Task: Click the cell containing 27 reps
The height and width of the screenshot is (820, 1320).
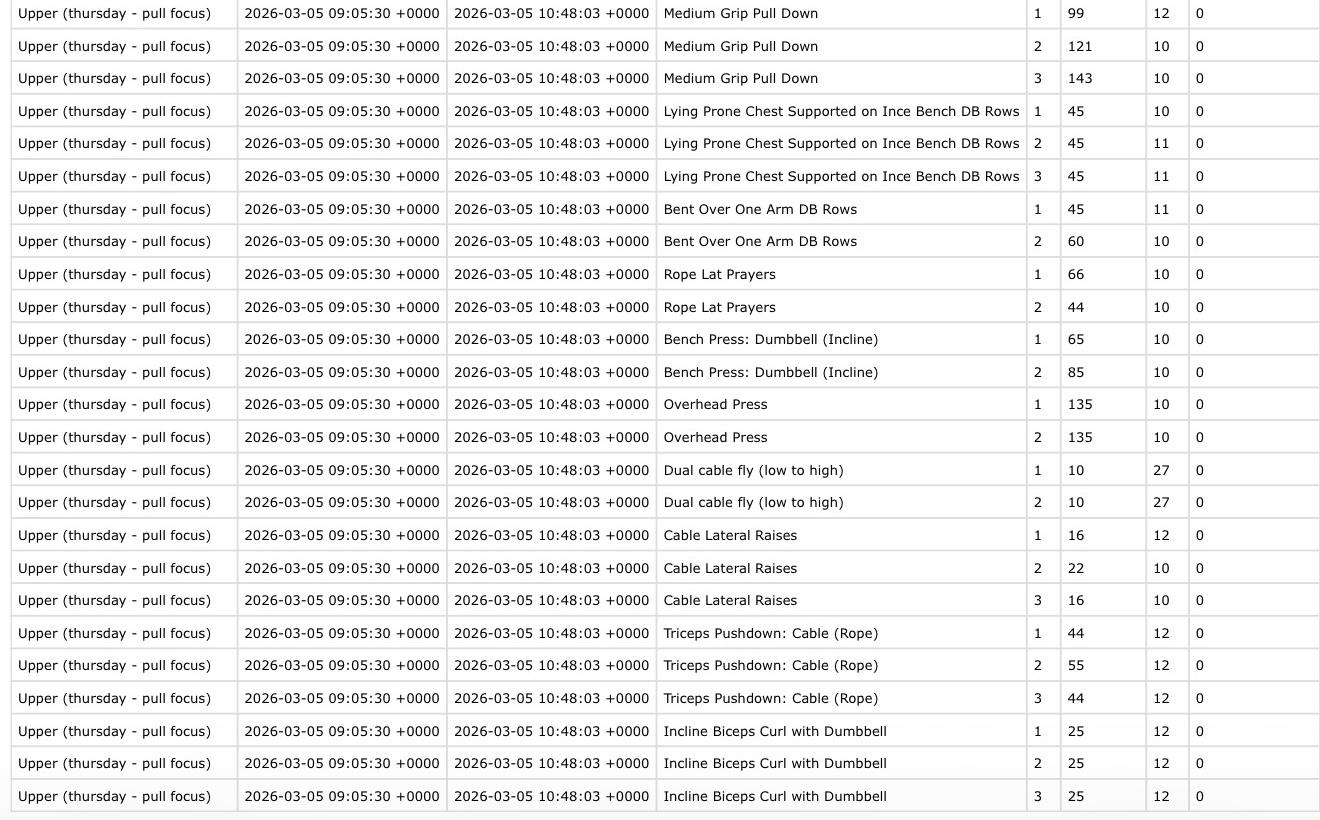Action: coord(1161,470)
